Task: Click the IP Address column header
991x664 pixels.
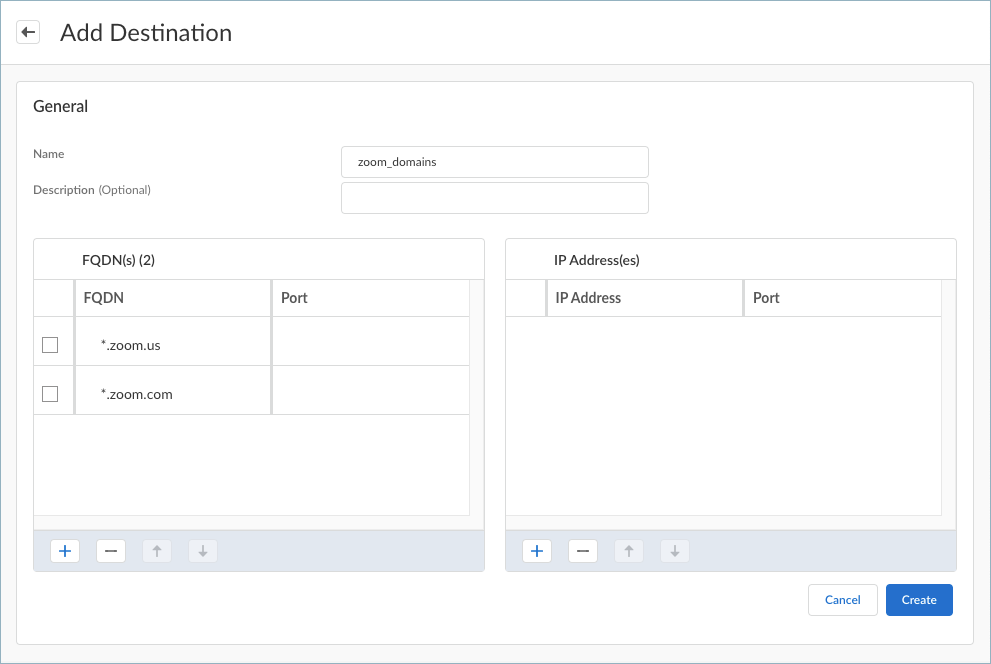Action: 644,298
